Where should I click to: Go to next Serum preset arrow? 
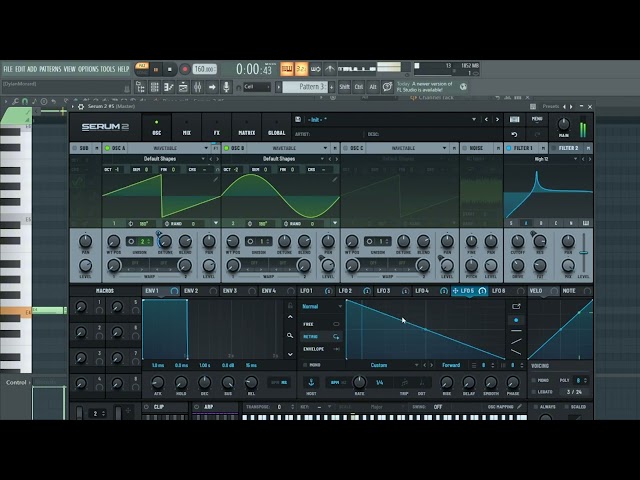[x=497, y=119]
